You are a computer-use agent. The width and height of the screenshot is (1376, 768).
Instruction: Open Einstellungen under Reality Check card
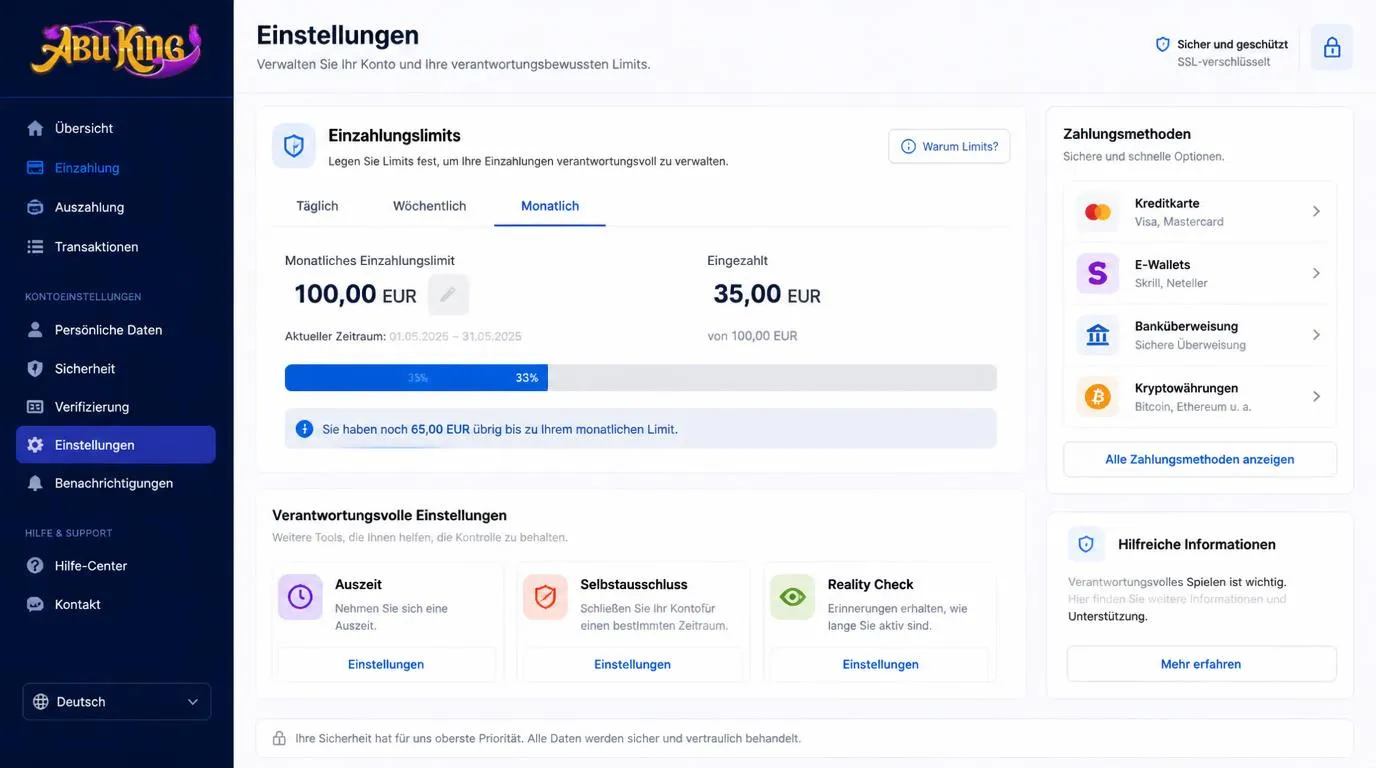(880, 664)
